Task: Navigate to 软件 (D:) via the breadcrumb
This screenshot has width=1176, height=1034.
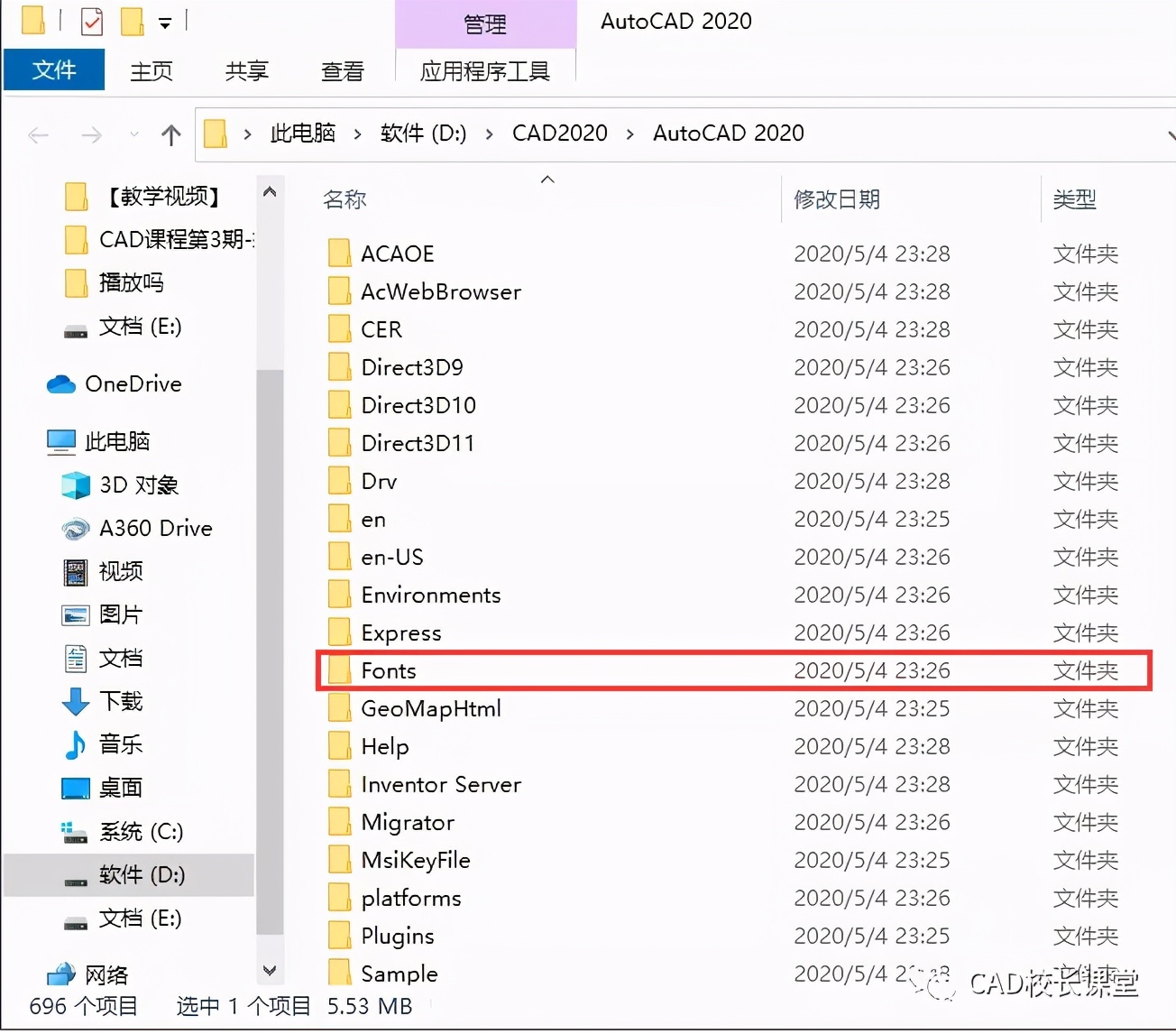Action: pyautogui.click(x=423, y=133)
